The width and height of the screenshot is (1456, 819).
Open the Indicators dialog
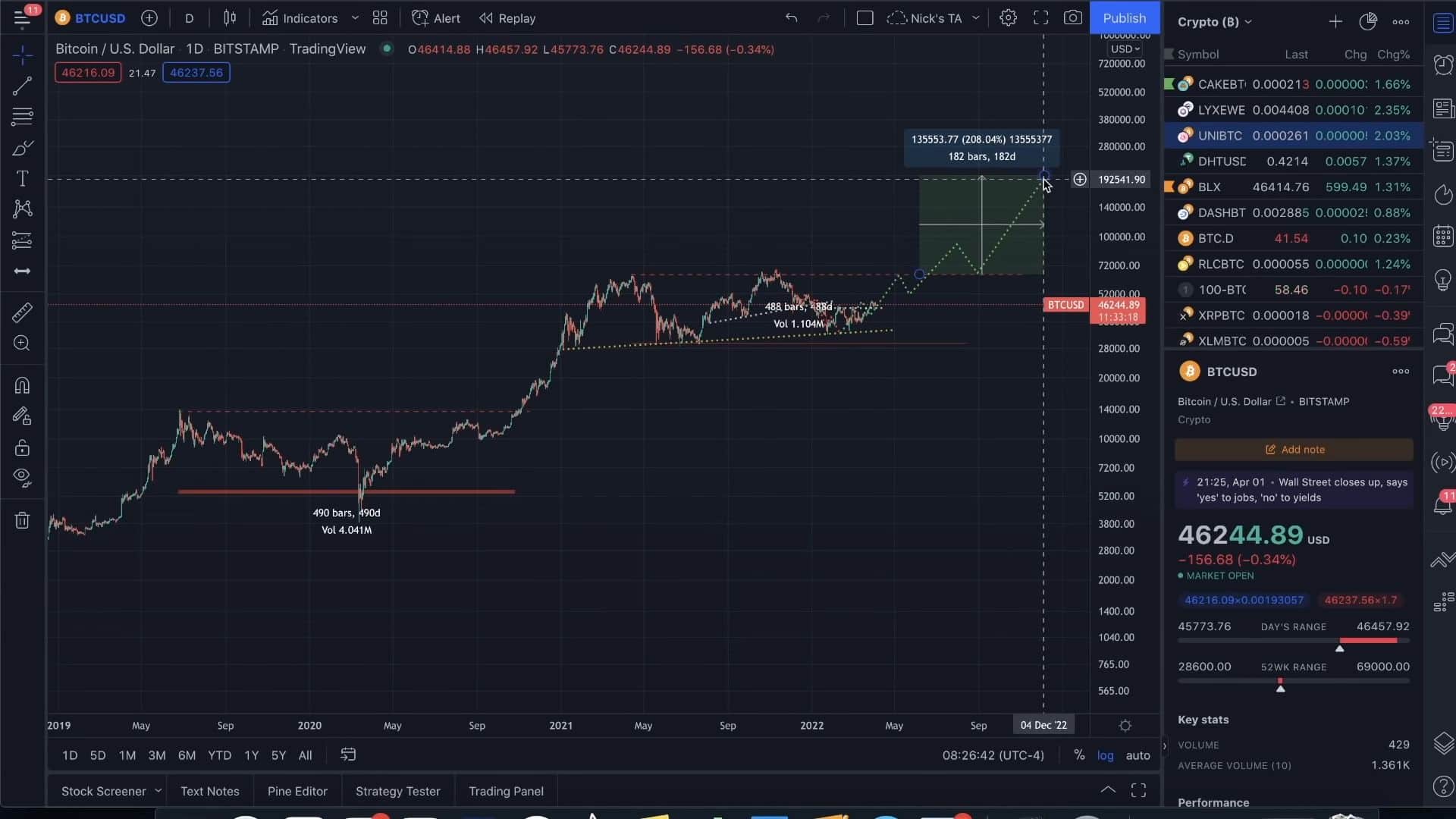pos(300,18)
